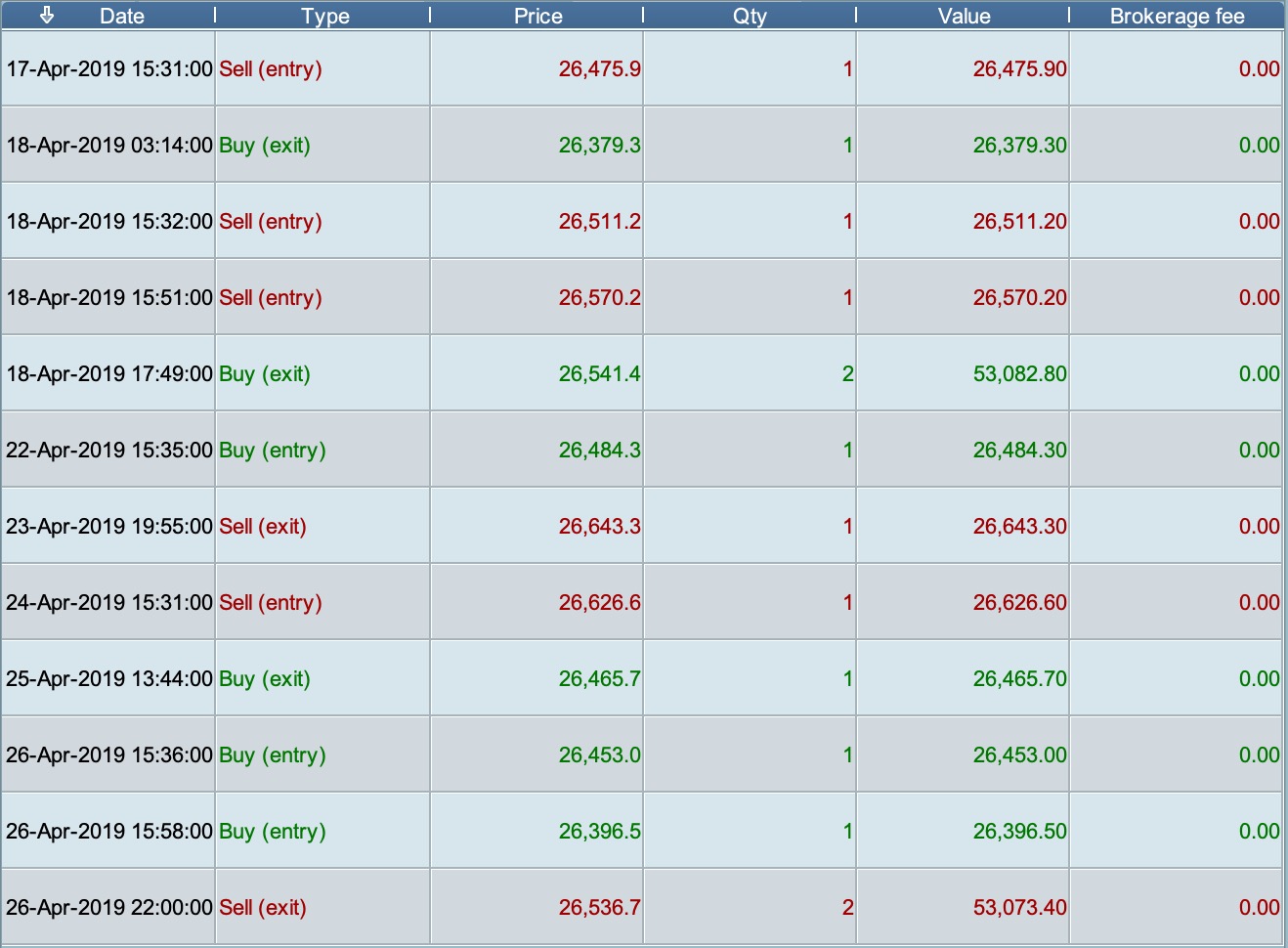Click the value cell 26,453.00
This screenshot has height=948, width=1288.
pyautogui.click(x=1019, y=755)
